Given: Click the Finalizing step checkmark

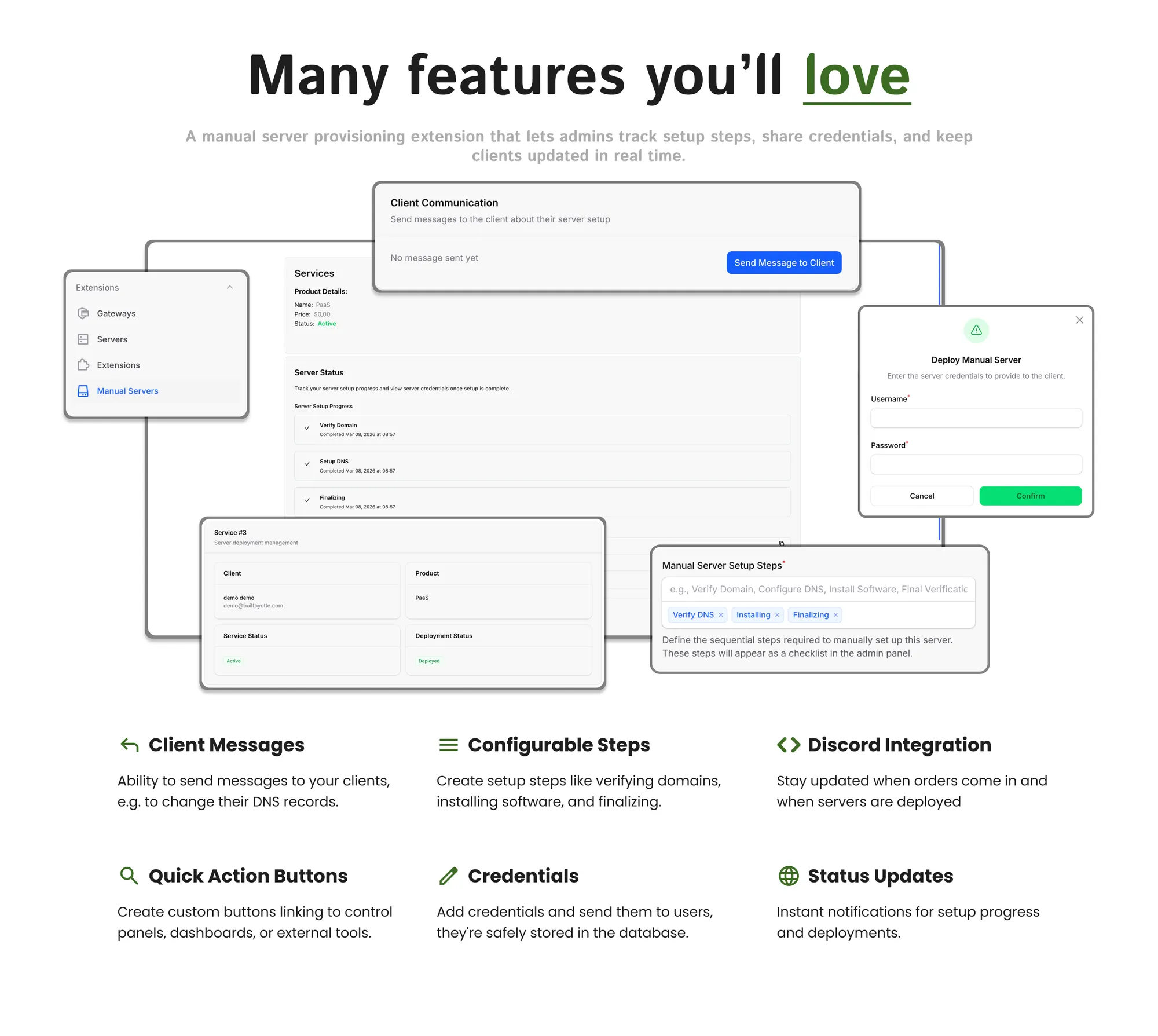Looking at the screenshot, I should tap(307, 500).
